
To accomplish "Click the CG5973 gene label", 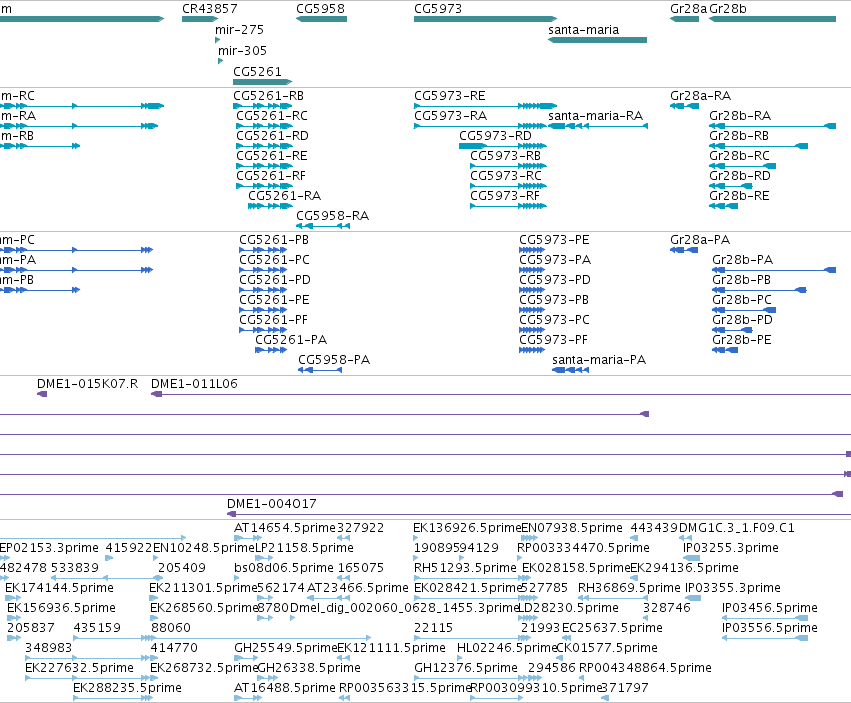I will 438,9.
